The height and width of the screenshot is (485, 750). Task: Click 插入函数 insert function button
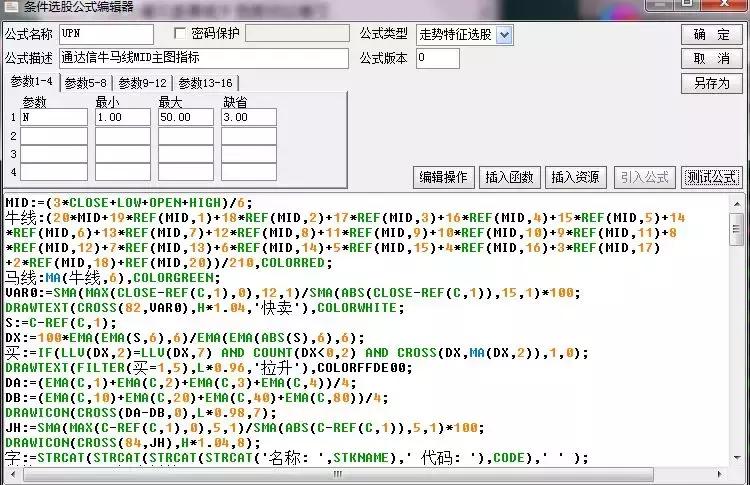(509, 177)
